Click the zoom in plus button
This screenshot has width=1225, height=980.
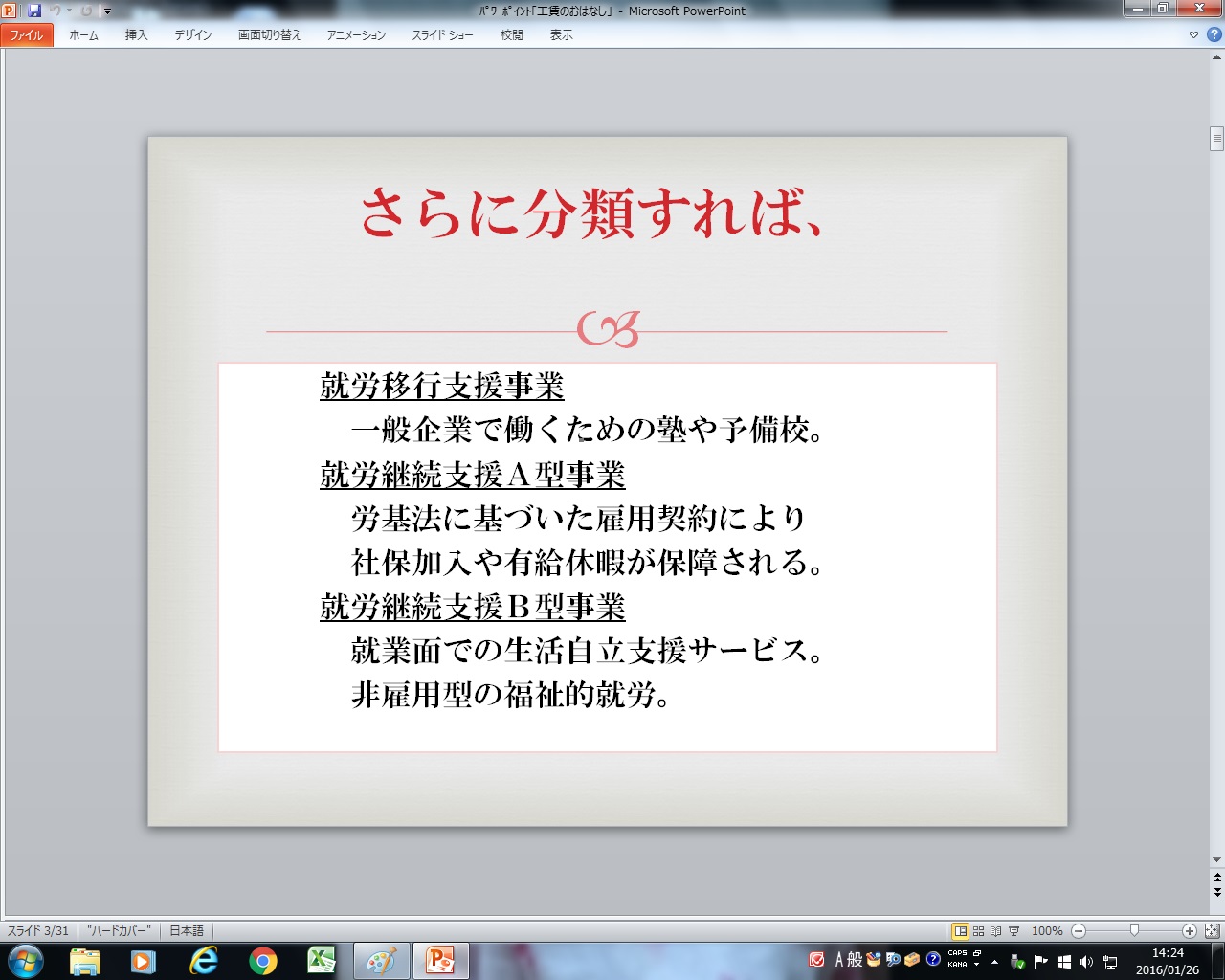1189,931
